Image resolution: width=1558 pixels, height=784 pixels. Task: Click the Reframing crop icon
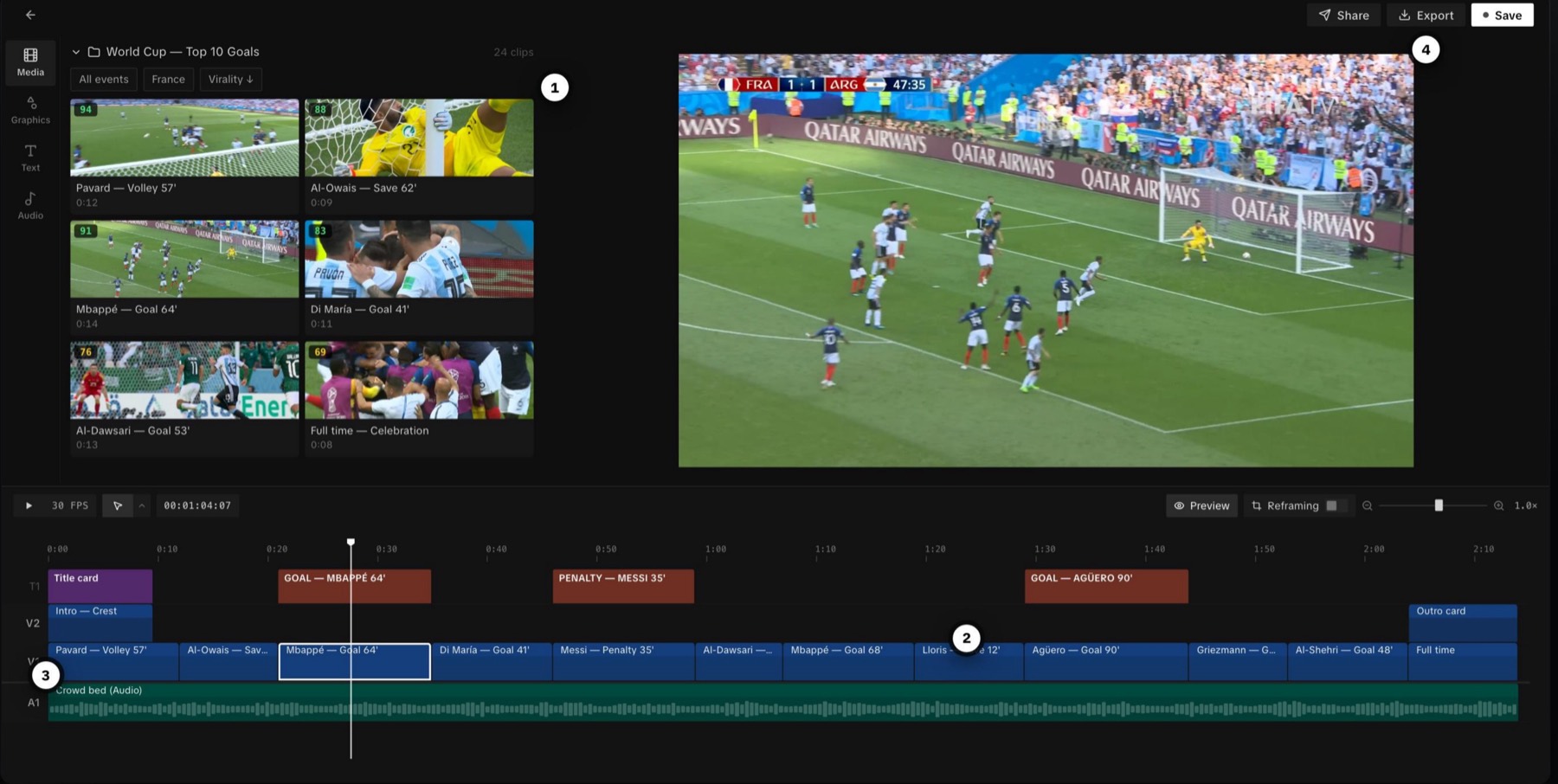(x=1256, y=505)
